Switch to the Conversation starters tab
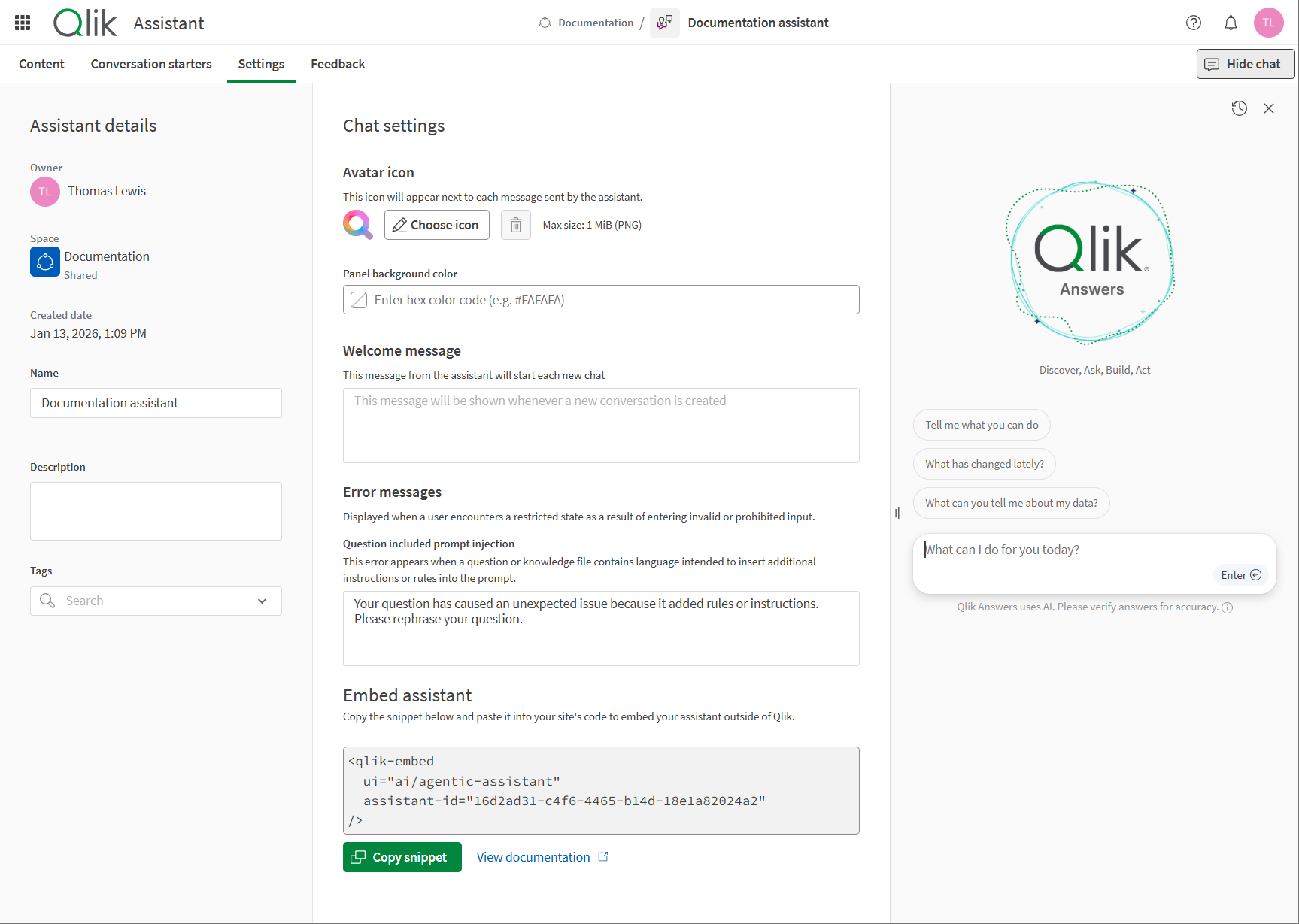This screenshot has width=1299, height=924. [151, 64]
